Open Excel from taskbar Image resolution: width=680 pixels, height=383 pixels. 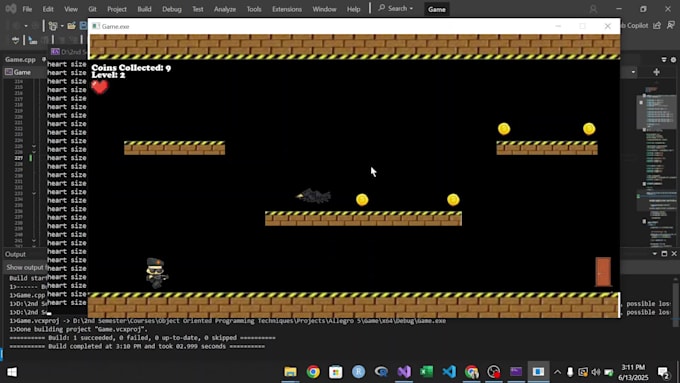click(x=427, y=372)
